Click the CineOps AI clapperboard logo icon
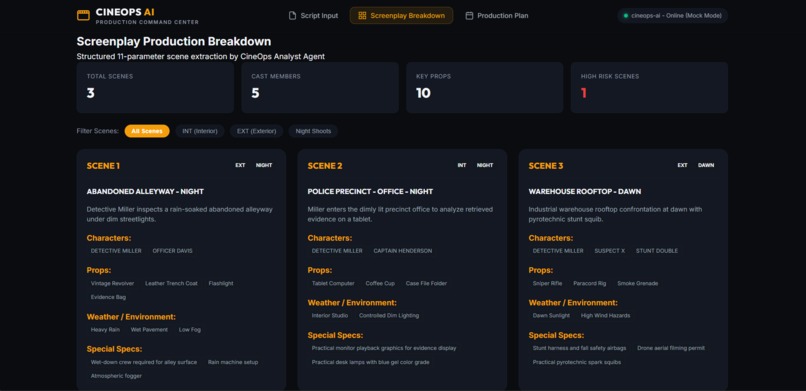Viewport: 806px width, 391px height. pyautogui.click(x=83, y=15)
